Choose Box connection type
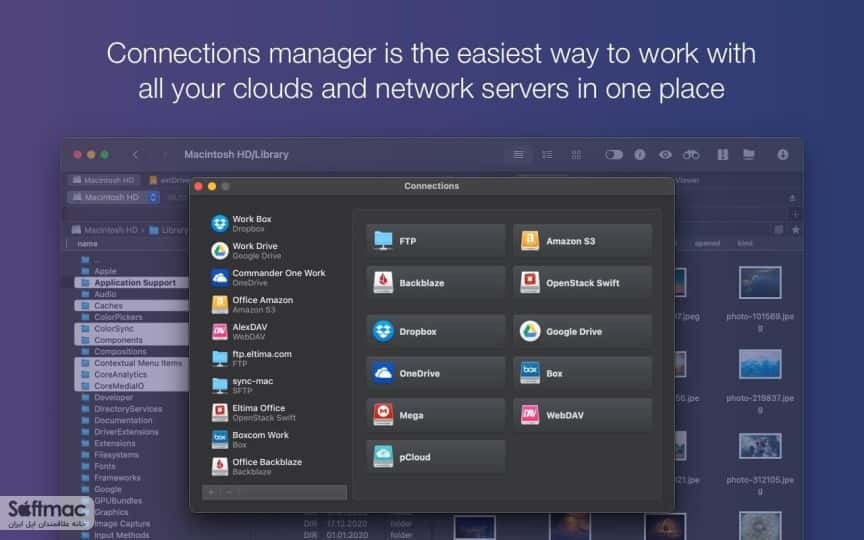 (x=582, y=373)
